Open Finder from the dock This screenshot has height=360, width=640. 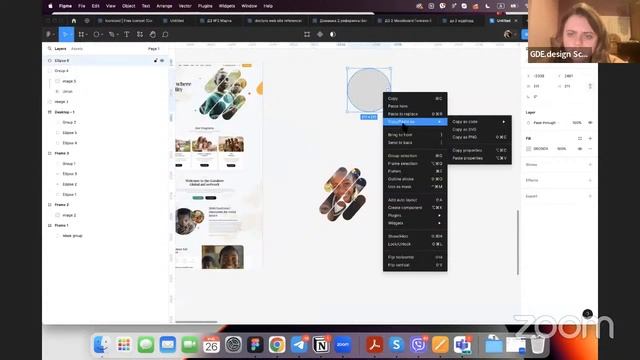101,344
